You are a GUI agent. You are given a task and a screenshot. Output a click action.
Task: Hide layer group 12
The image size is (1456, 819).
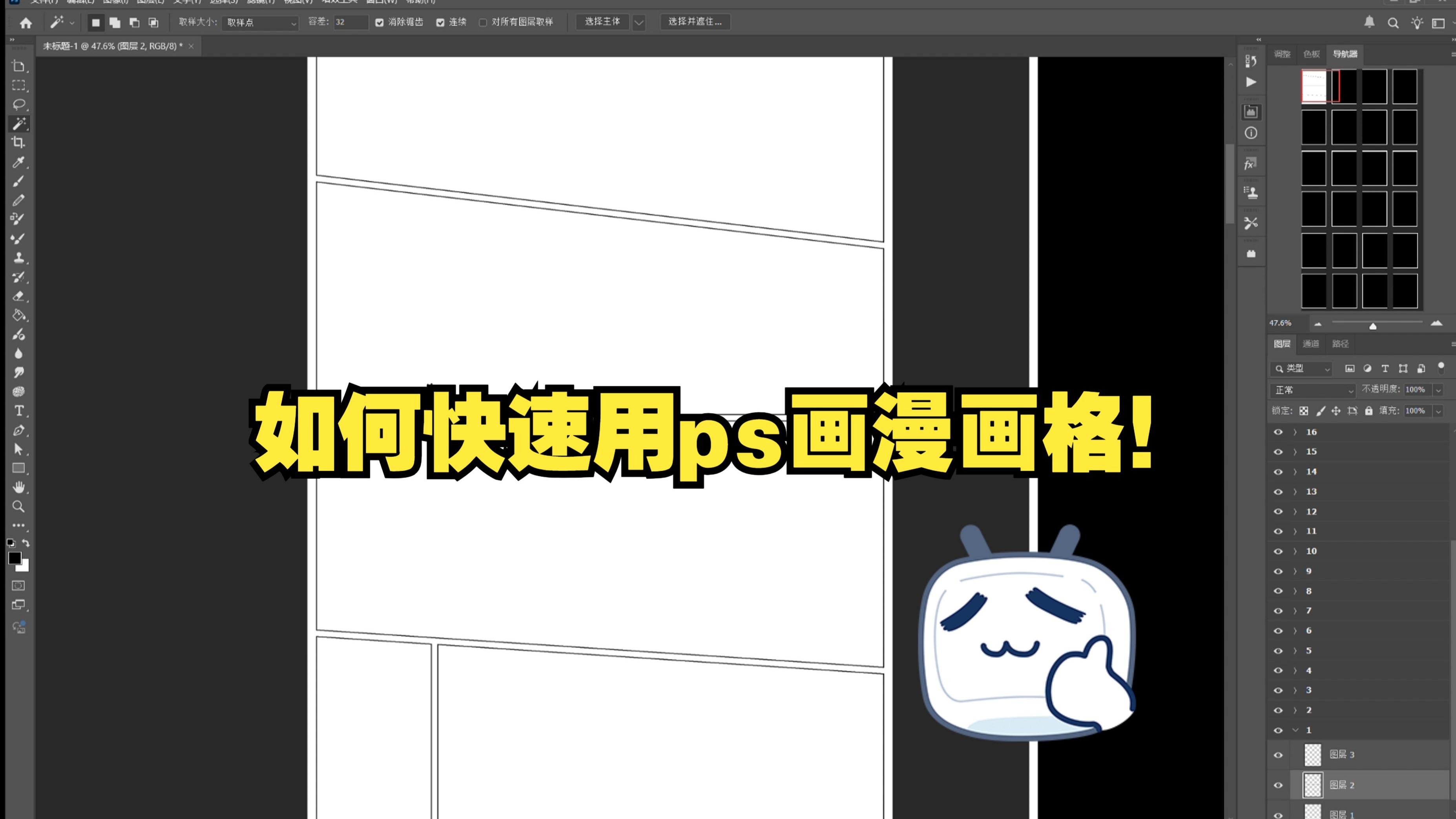[1278, 511]
